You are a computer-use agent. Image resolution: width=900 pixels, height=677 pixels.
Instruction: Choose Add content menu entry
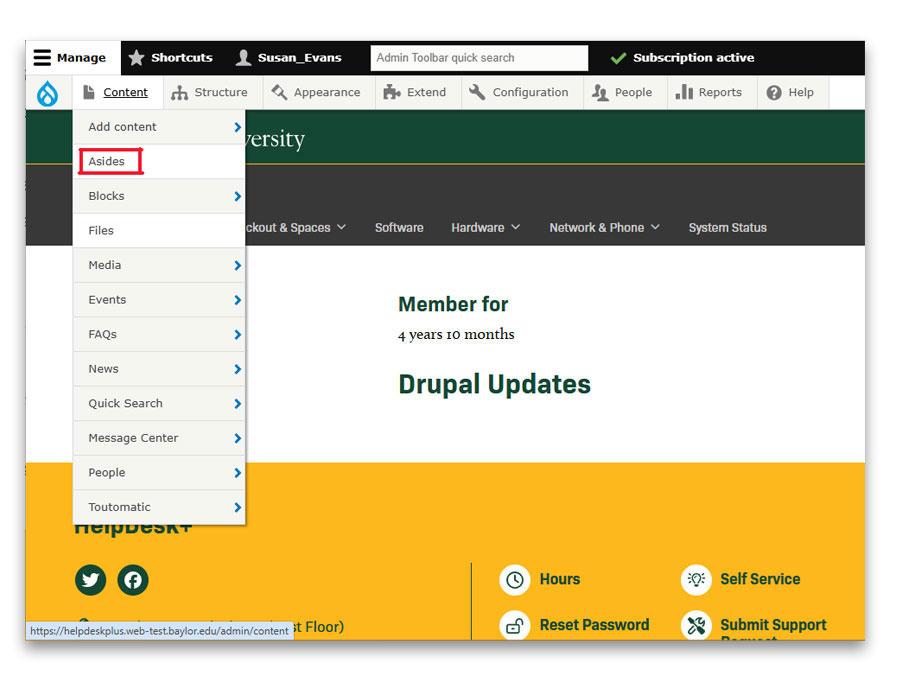tap(159, 127)
